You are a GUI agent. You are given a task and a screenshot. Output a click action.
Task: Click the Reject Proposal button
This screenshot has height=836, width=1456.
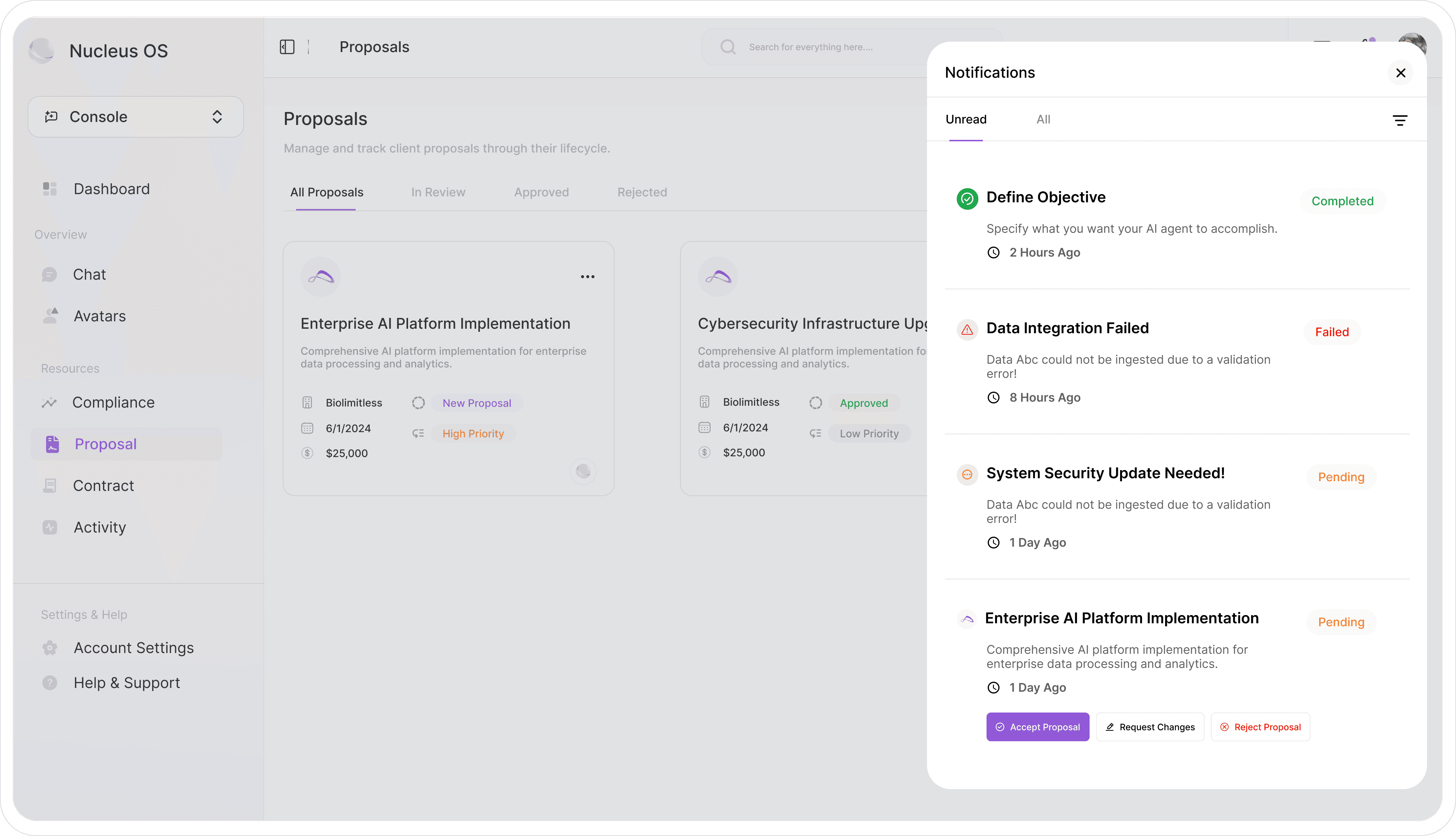pos(1260,727)
